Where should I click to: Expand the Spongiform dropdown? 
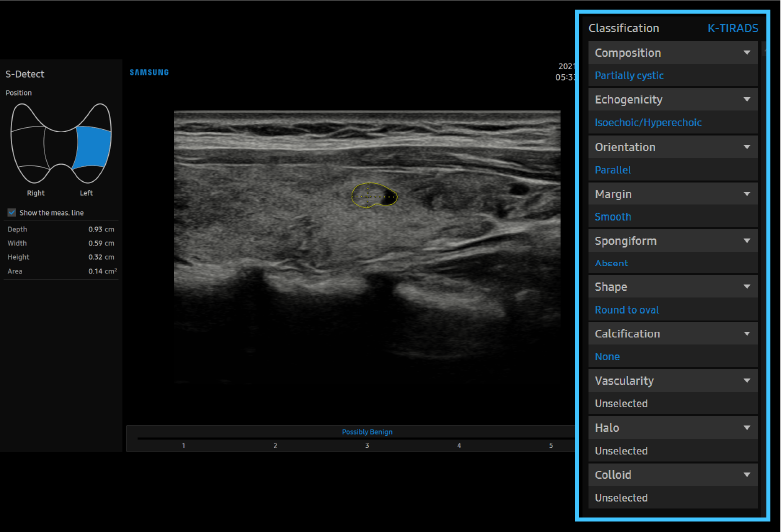click(673, 241)
